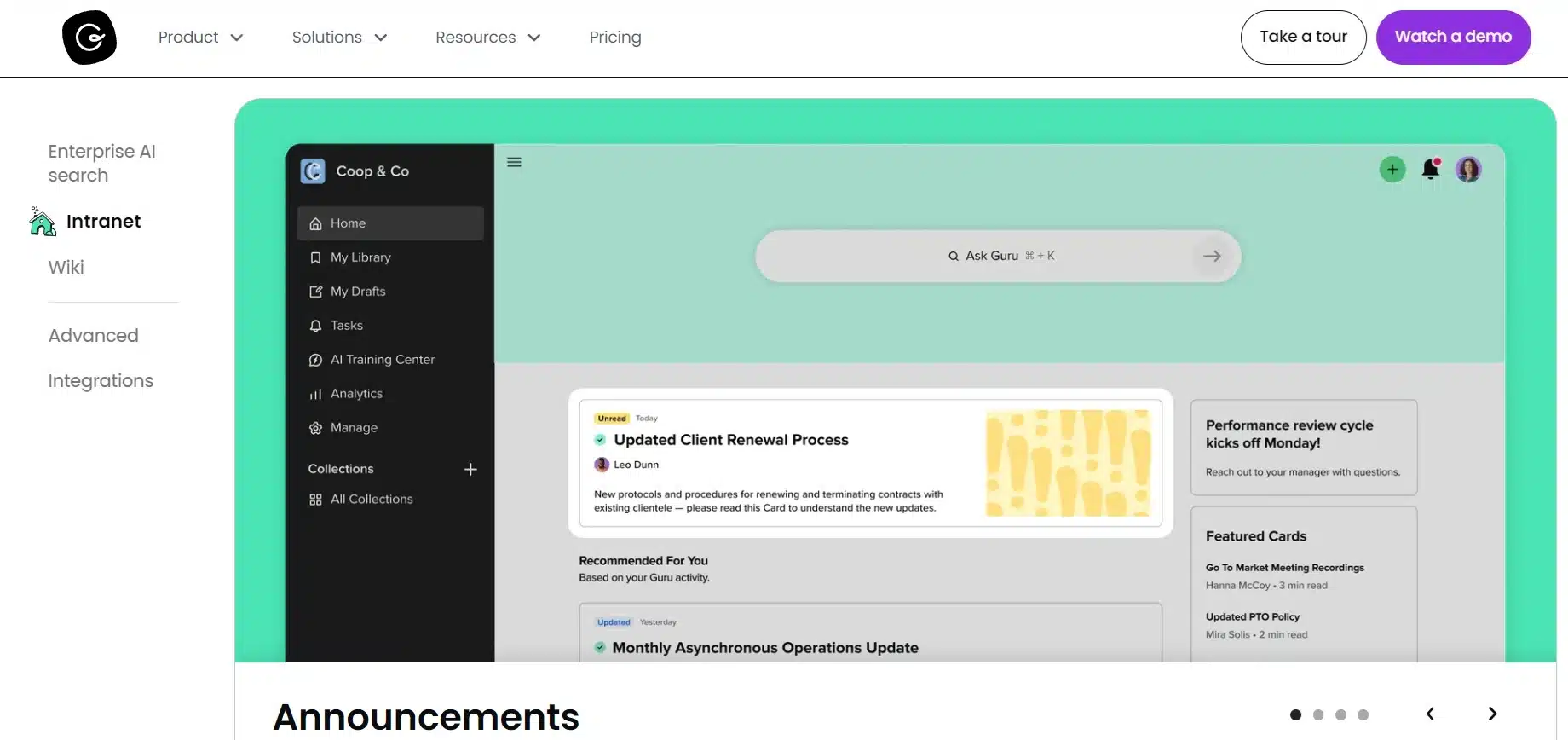Expand the Solutions dropdown menu
The image size is (1568, 740).
point(340,38)
